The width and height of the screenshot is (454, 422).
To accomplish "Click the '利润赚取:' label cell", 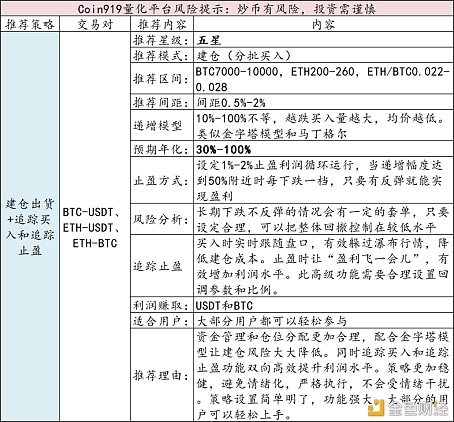I will click(x=162, y=305).
